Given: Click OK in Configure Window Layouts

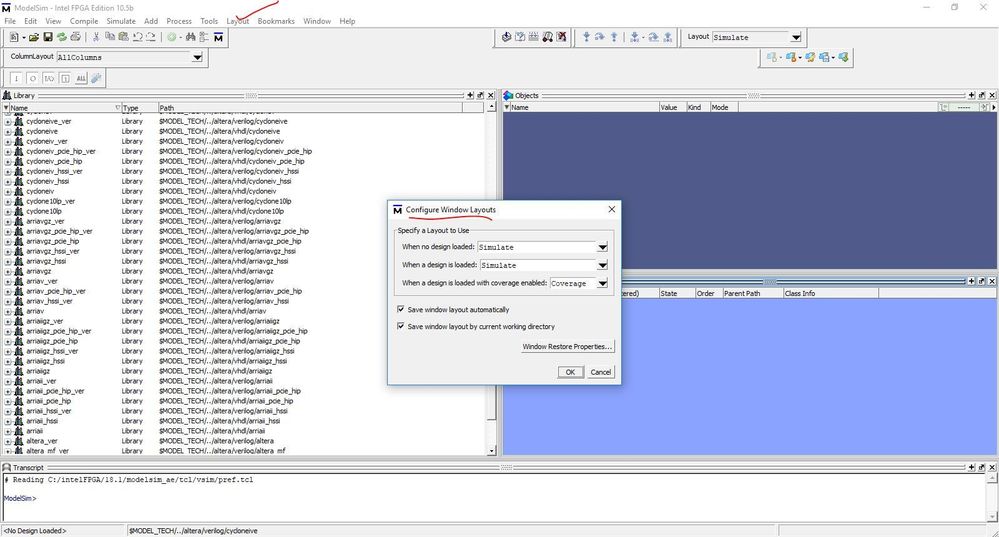Looking at the screenshot, I should (570, 372).
